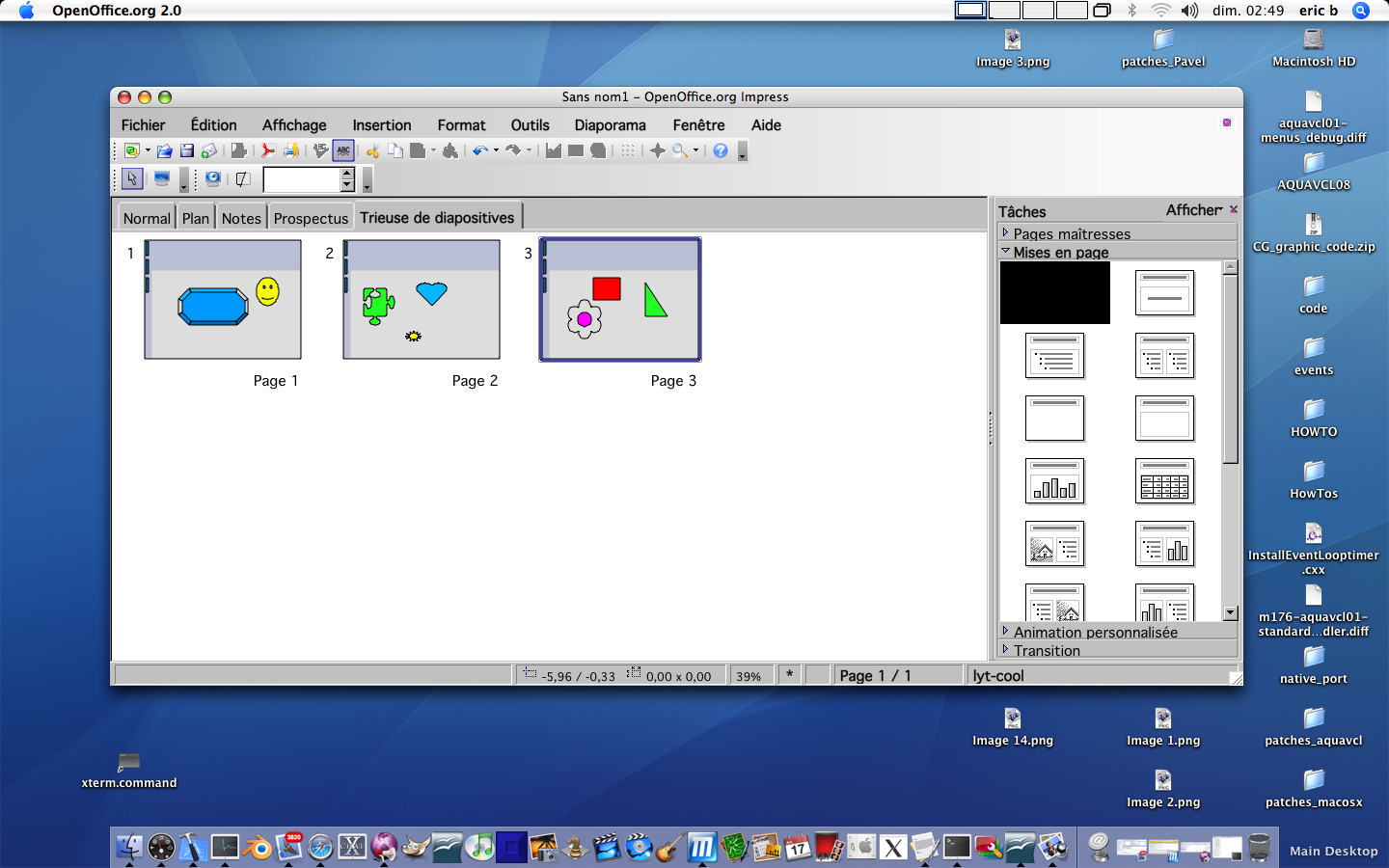Export directly as PDF using the red icon
The image size is (1389, 868).
[x=268, y=150]
